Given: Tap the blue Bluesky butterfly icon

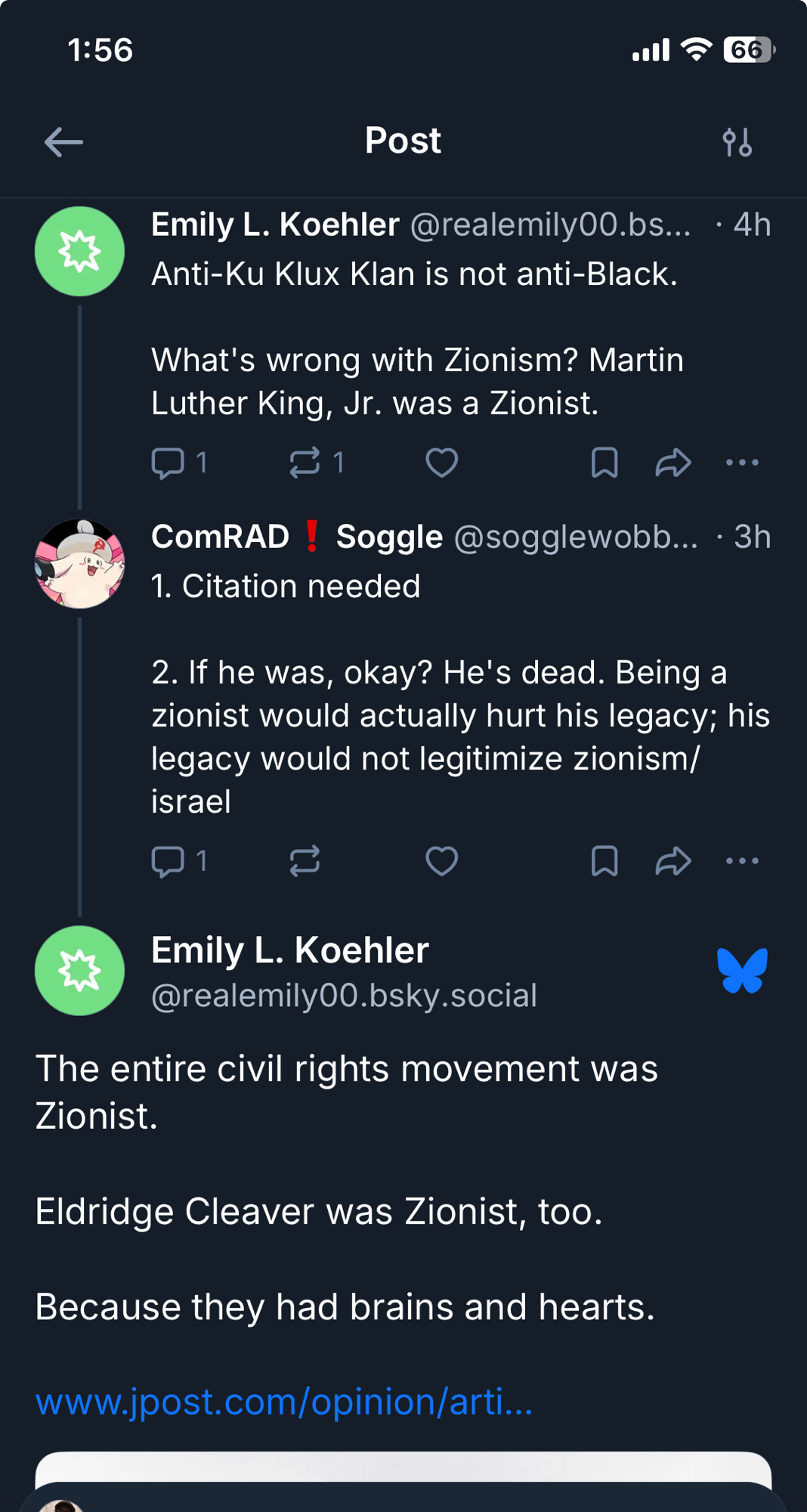Looking at the screenshot, I should [x=742, y=971].
